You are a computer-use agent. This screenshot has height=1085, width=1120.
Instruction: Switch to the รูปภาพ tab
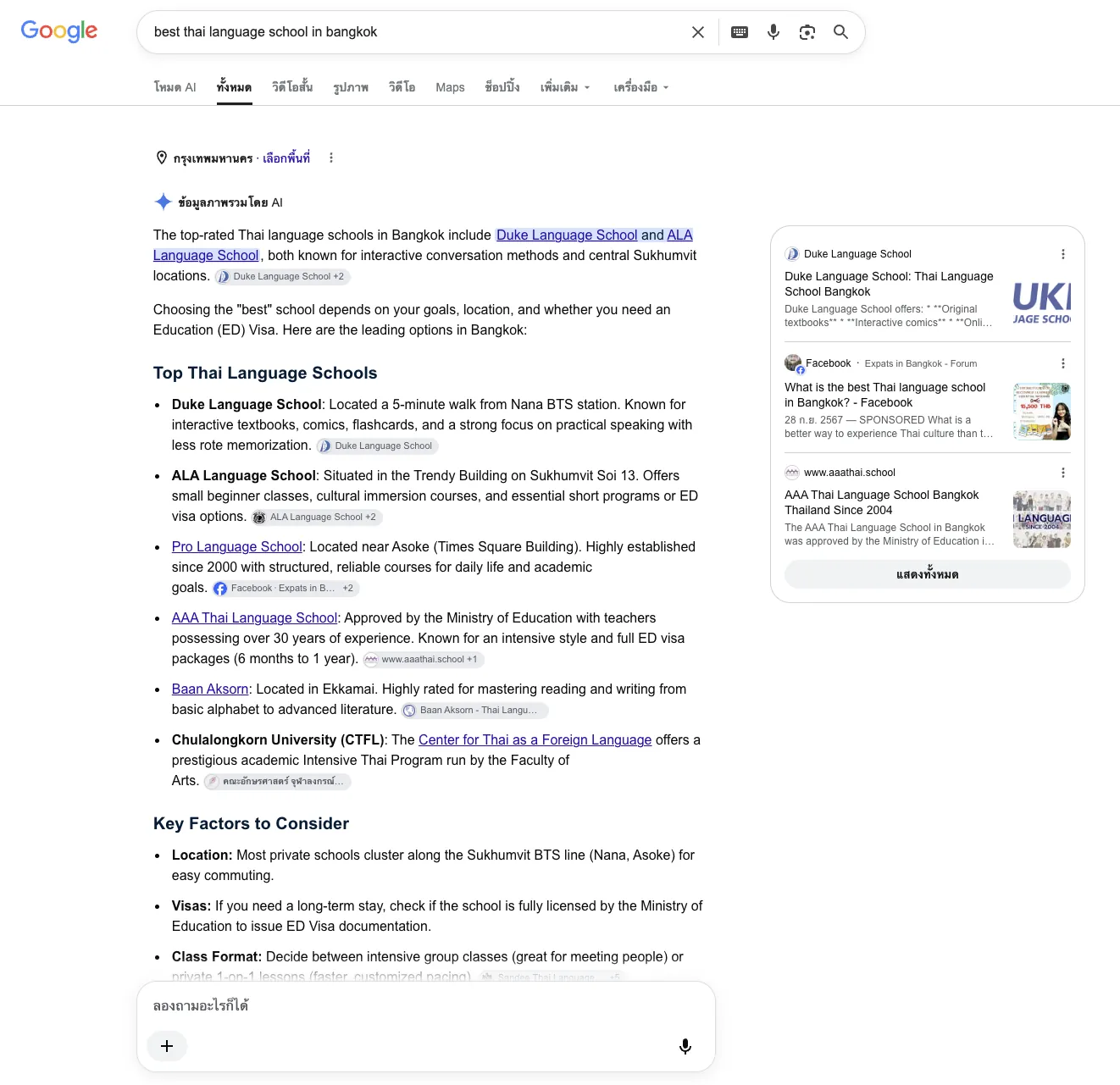point(351,87)
